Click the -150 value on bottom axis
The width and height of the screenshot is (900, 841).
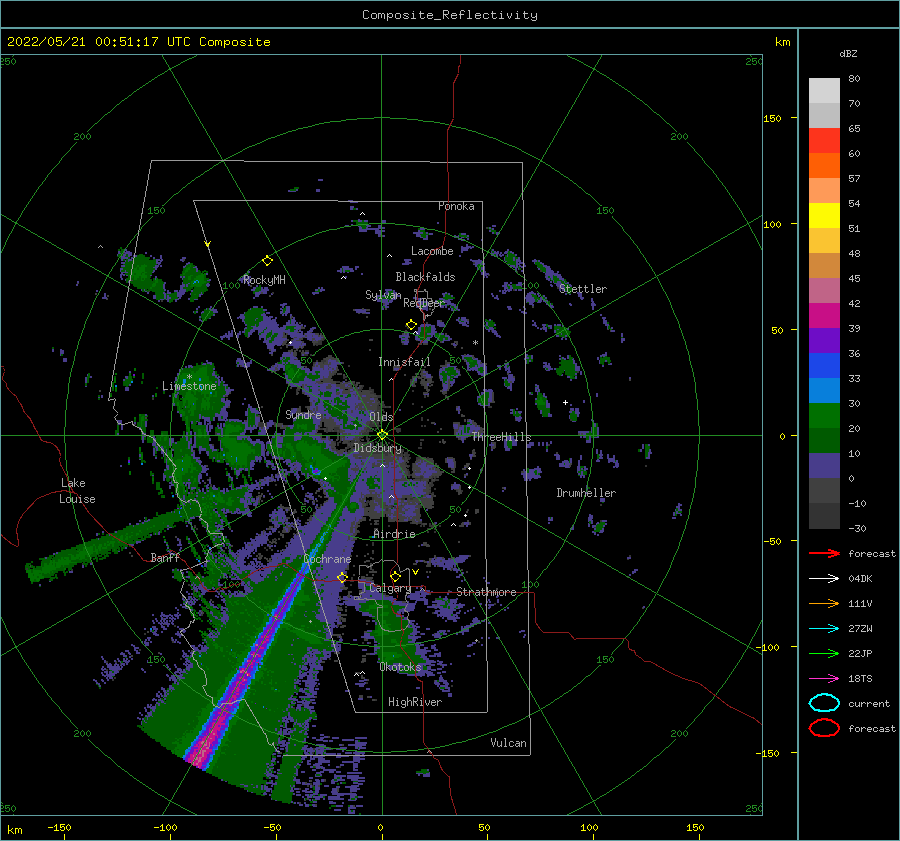tap(59, 827)
